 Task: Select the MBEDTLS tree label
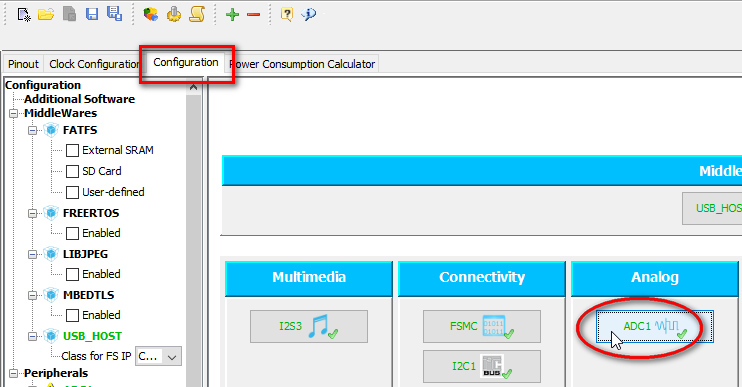coord(88,295)
